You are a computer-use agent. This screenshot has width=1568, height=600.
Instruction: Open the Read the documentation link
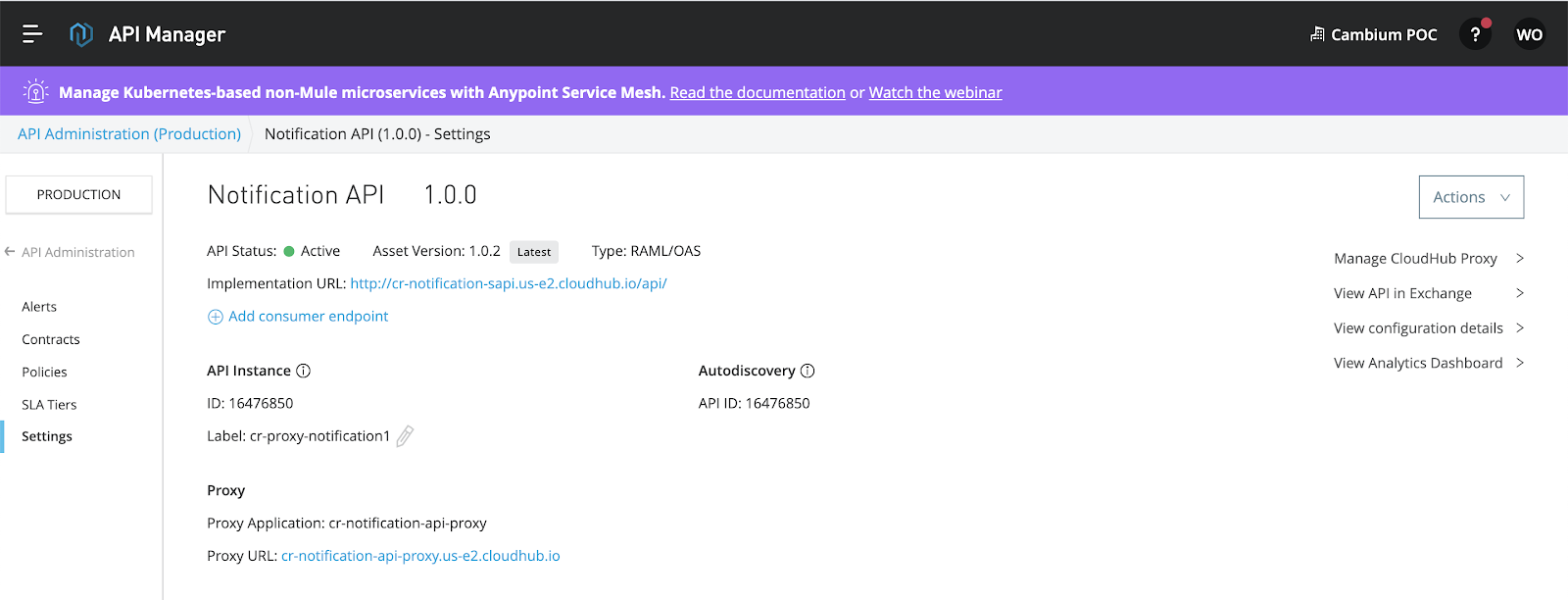[x=758, y=92]
